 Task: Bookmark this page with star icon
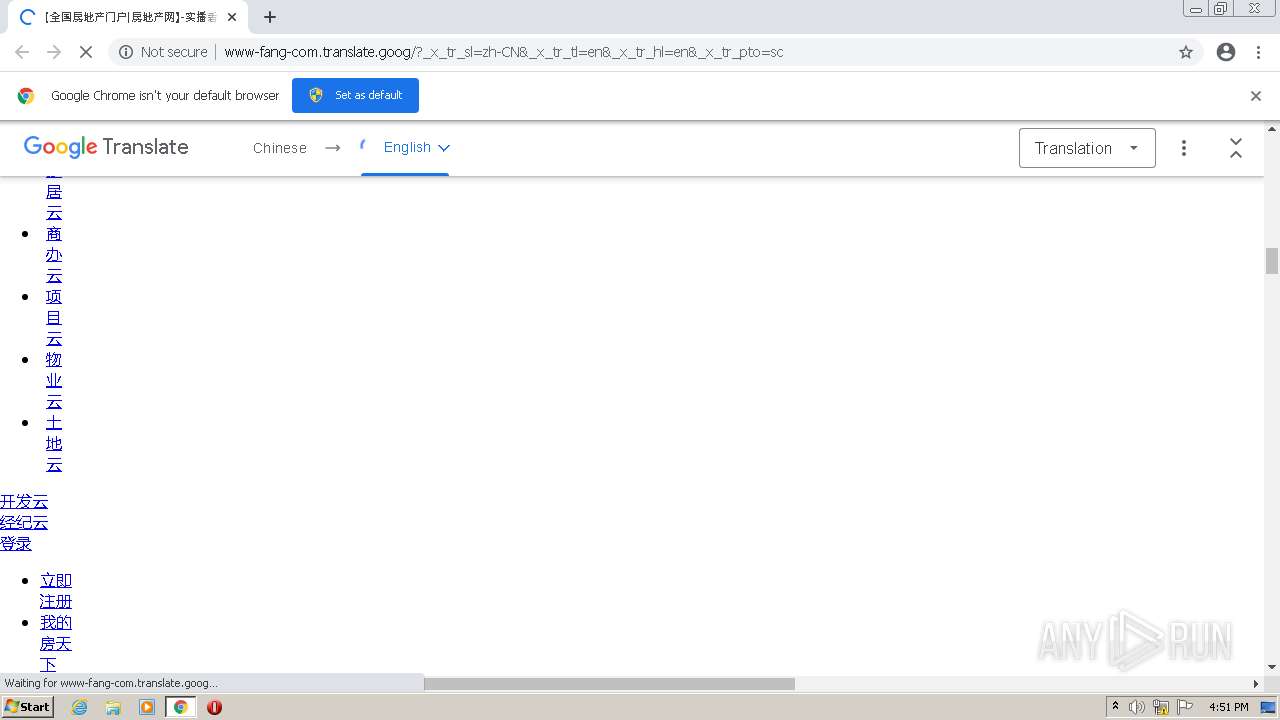click(x=1186, y=52)
